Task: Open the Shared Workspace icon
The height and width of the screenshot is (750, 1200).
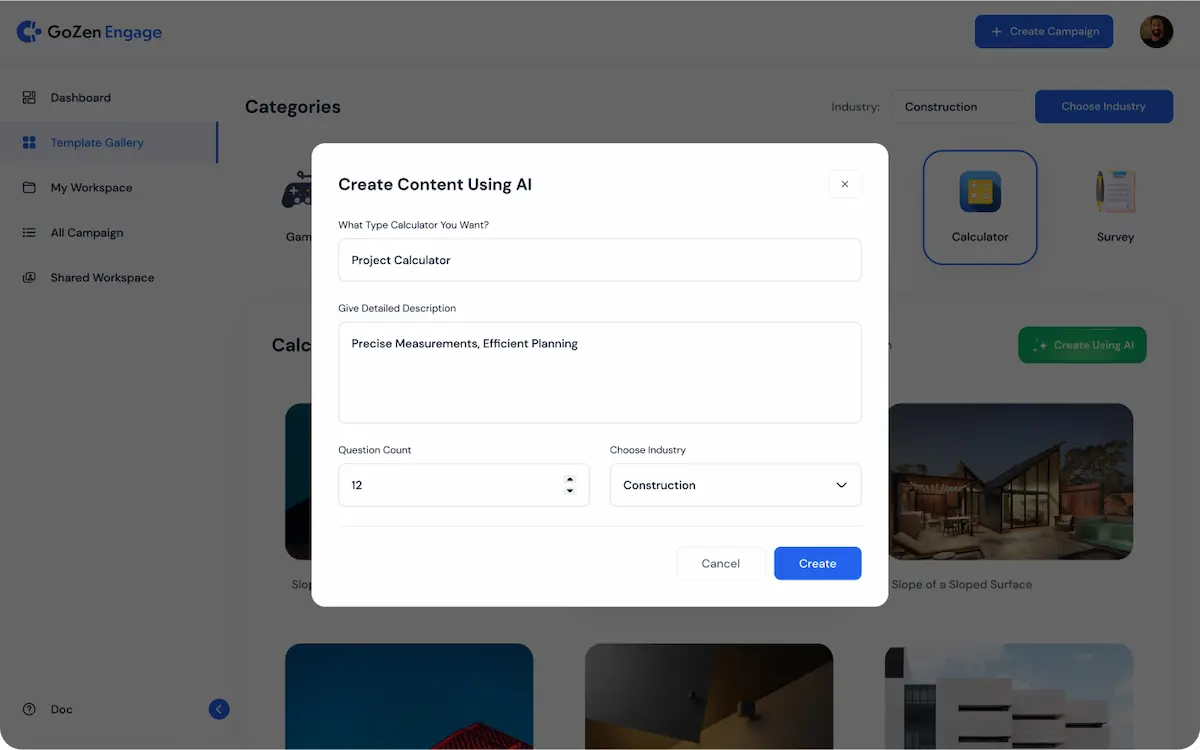Action: 29,277
